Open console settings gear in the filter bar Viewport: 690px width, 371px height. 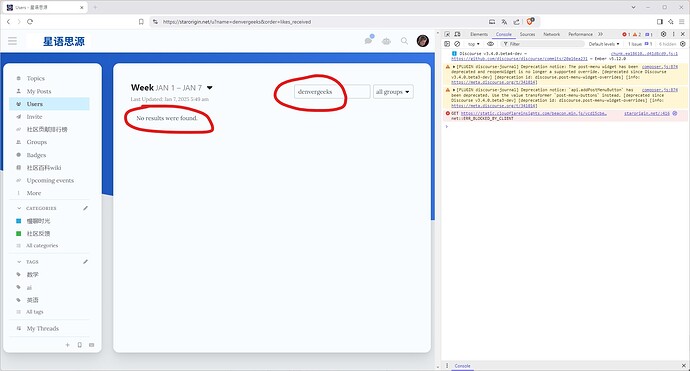[683, 44]
